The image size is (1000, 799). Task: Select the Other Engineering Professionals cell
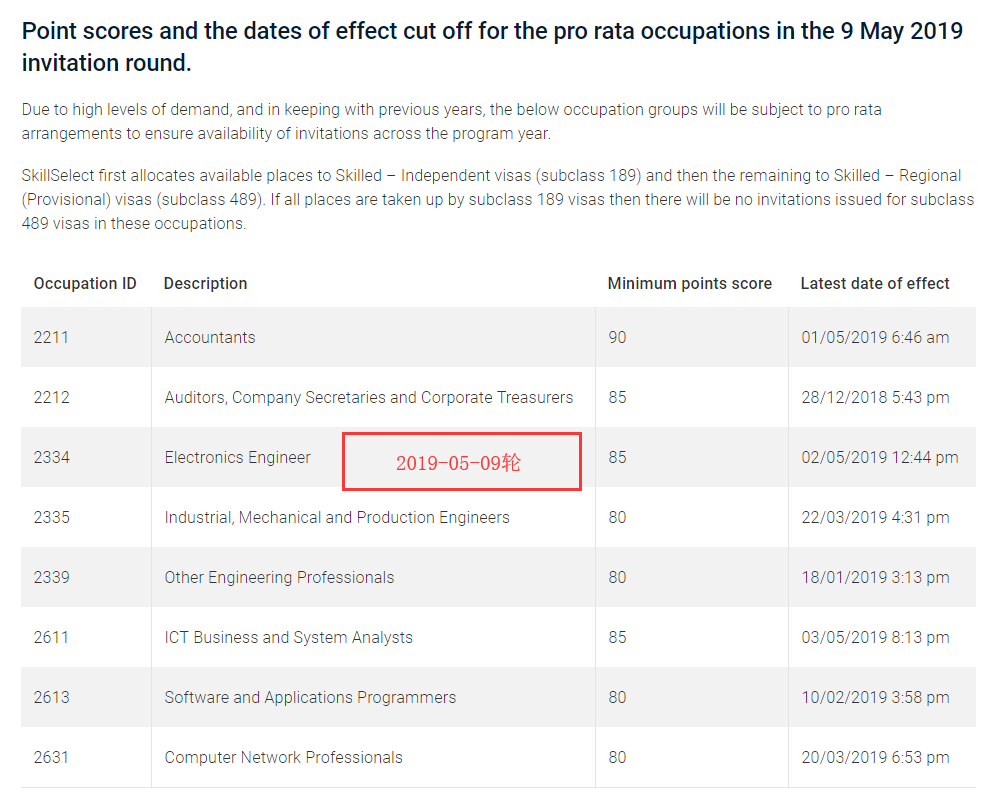coord(279,578)
